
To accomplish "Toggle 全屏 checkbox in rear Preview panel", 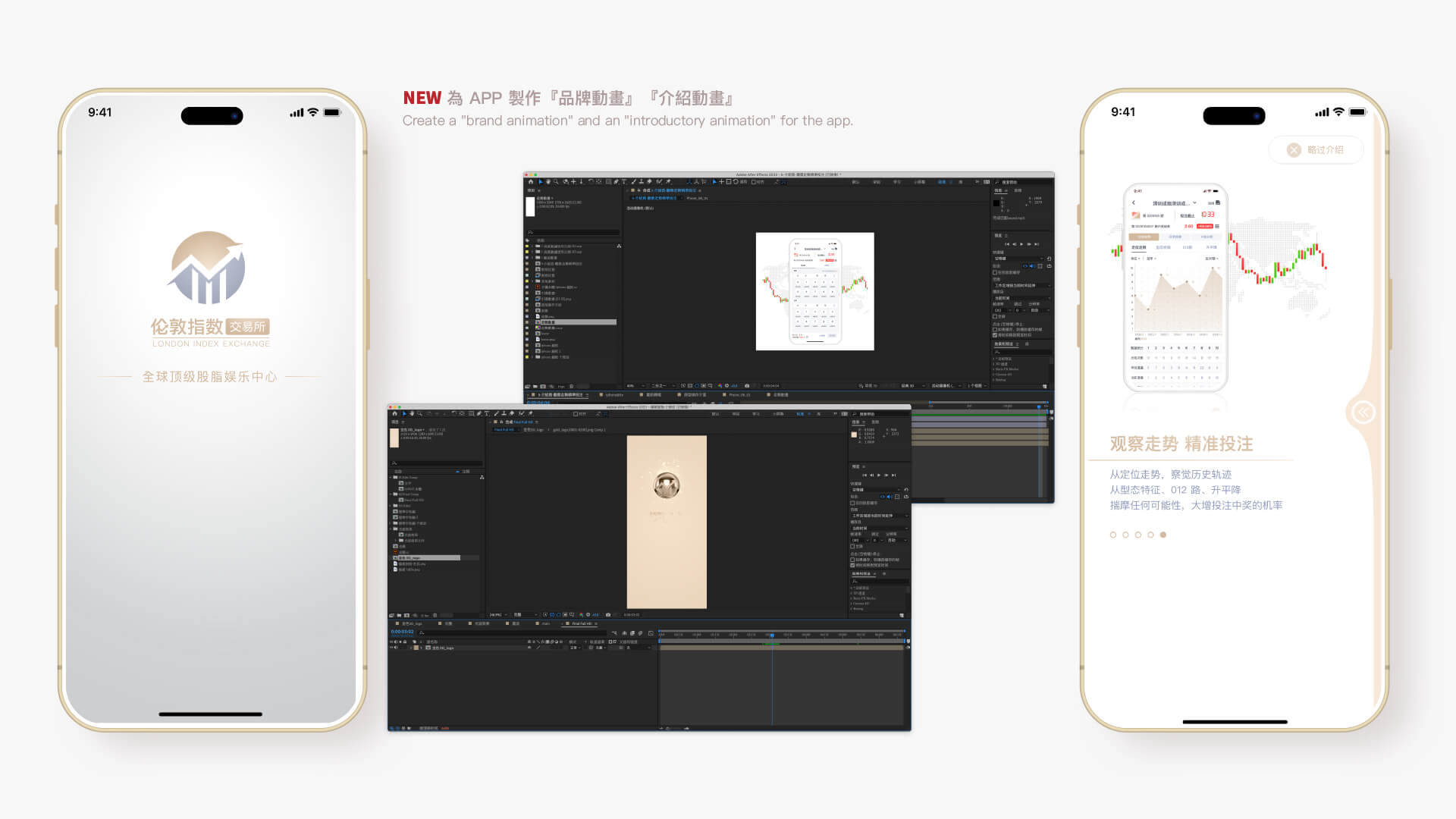I will coord(995,317).
